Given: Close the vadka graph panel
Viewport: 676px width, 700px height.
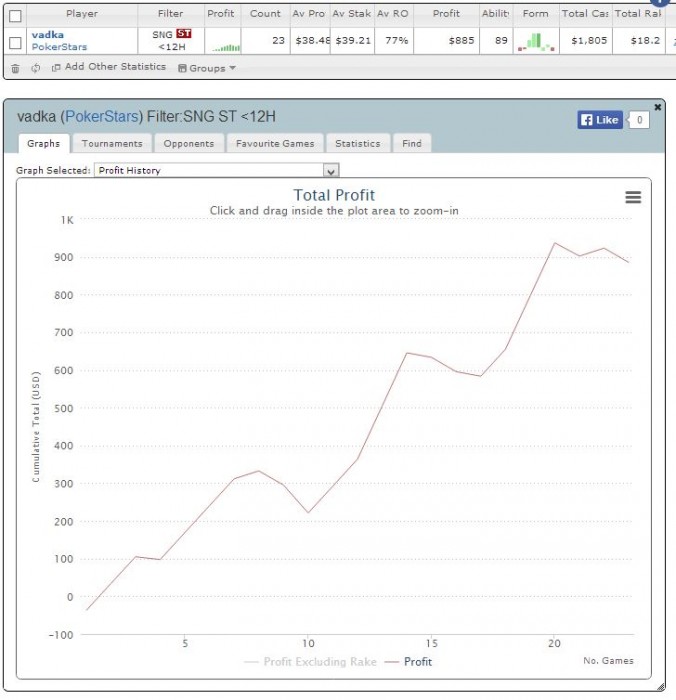Looking at the screenshot, I should (658, 107).
